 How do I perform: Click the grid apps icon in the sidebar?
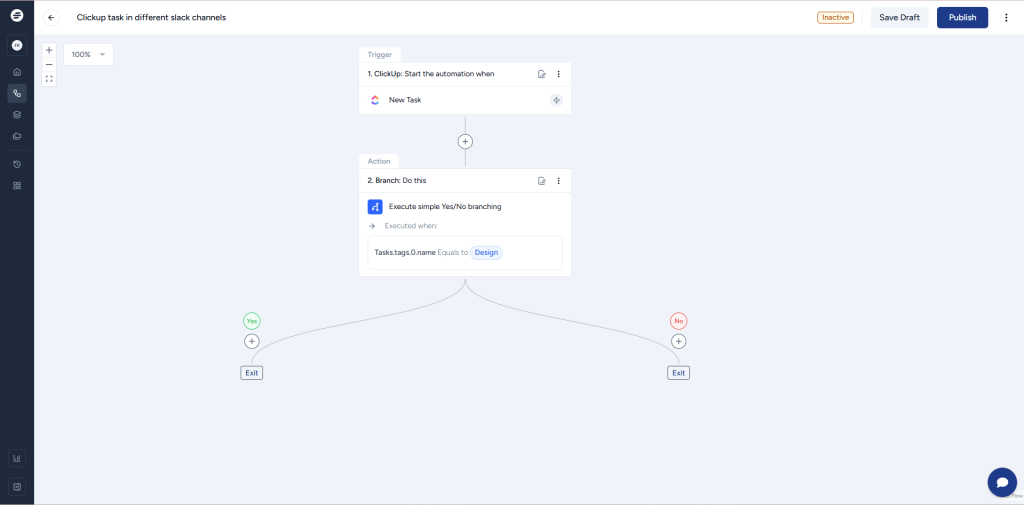(17, 186)
